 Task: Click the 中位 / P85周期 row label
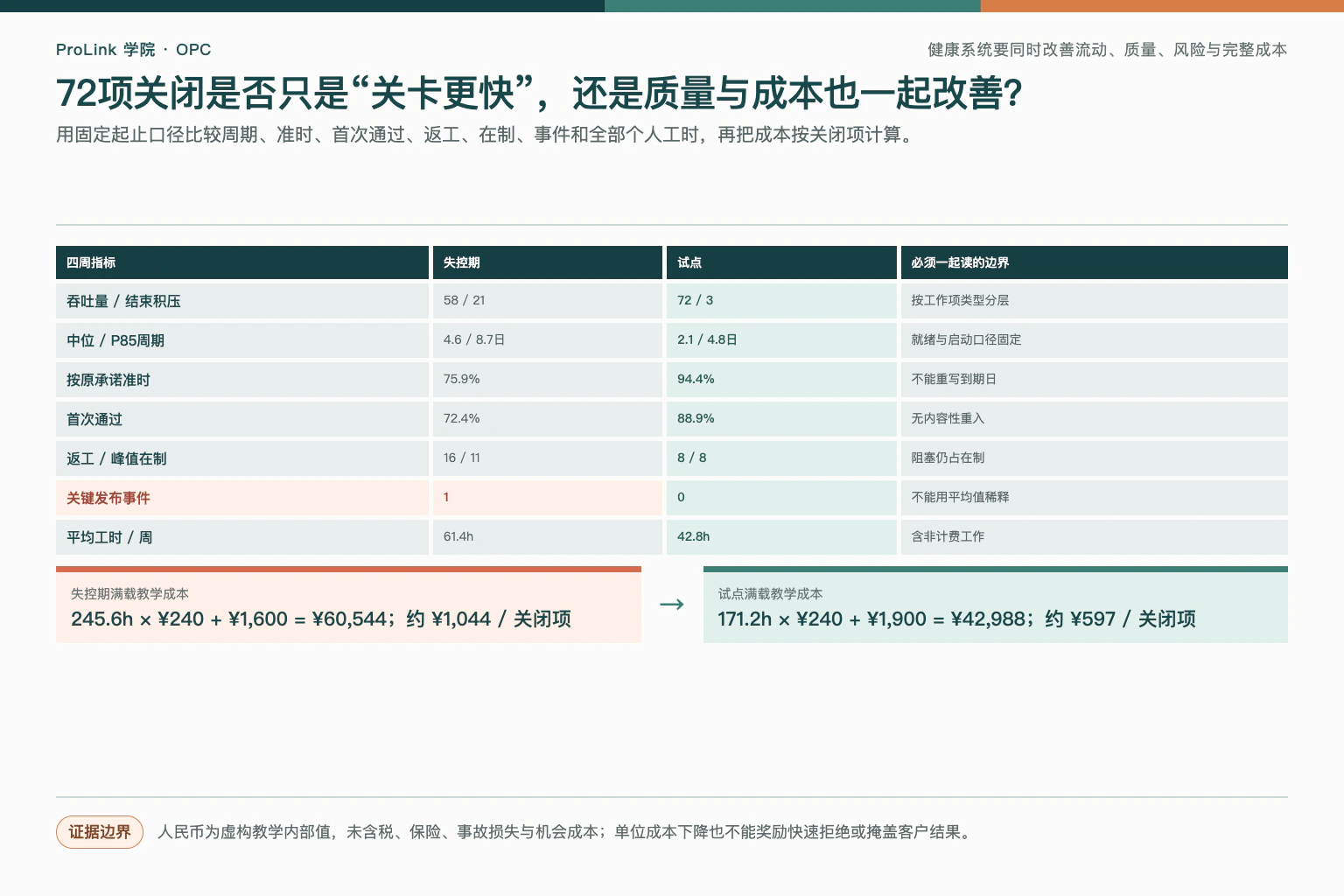pos(242,340)
